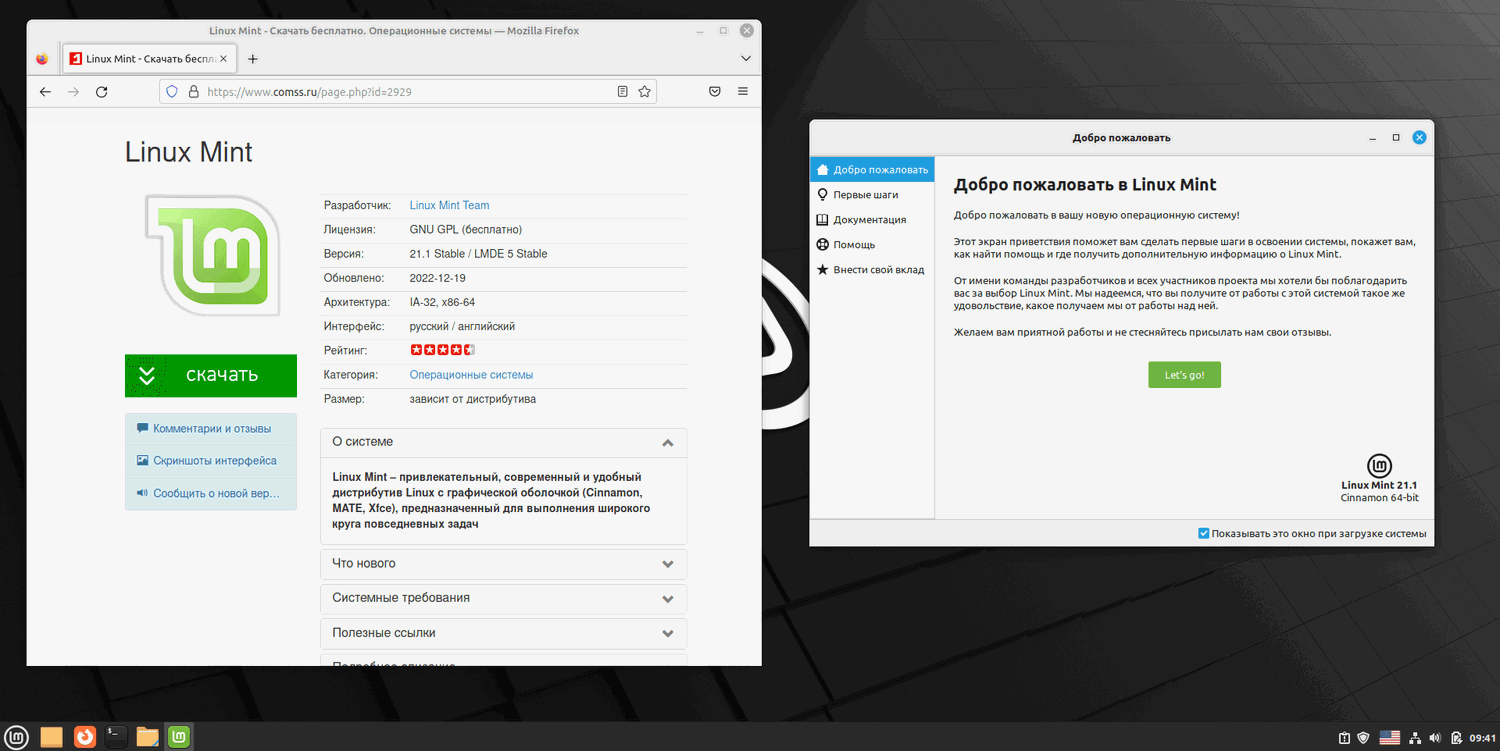
Task: Expand the Полезные ссылки section
Action: [504, 633]
